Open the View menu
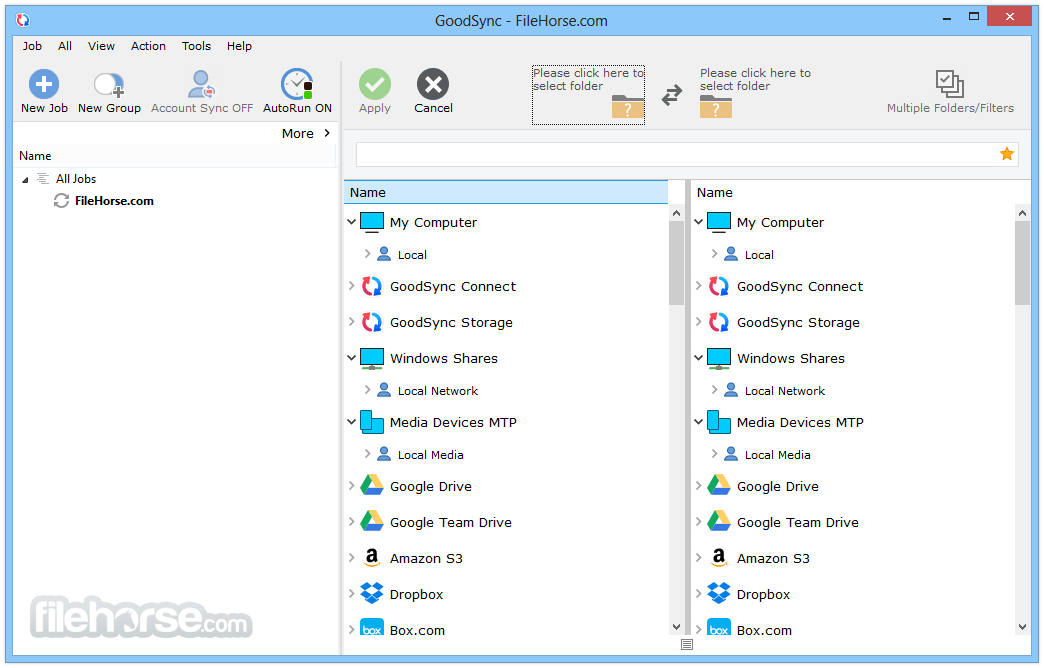1044x668 pixels. click(101, 46)
